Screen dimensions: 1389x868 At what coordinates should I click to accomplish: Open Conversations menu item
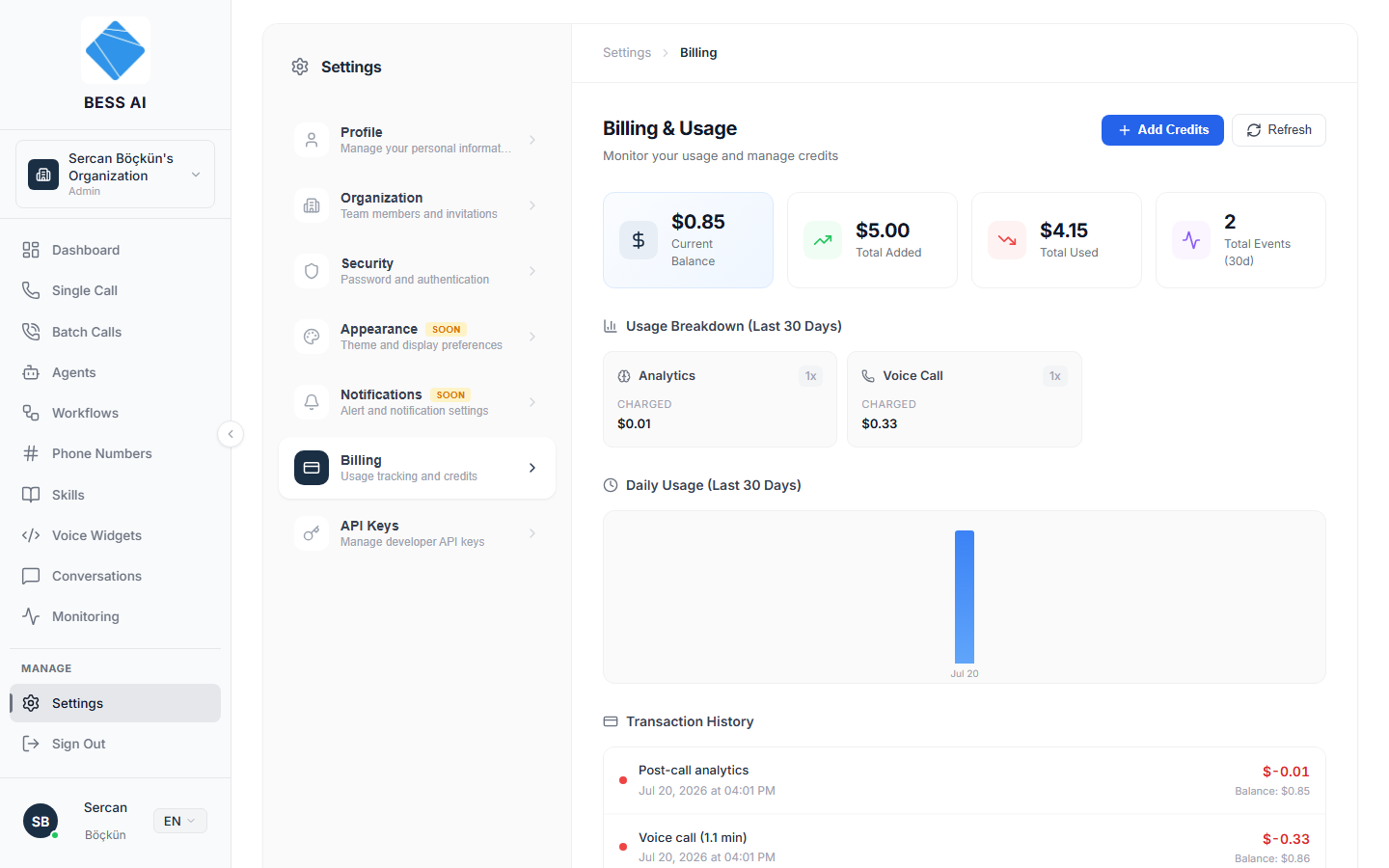click(x=115, y=576)
